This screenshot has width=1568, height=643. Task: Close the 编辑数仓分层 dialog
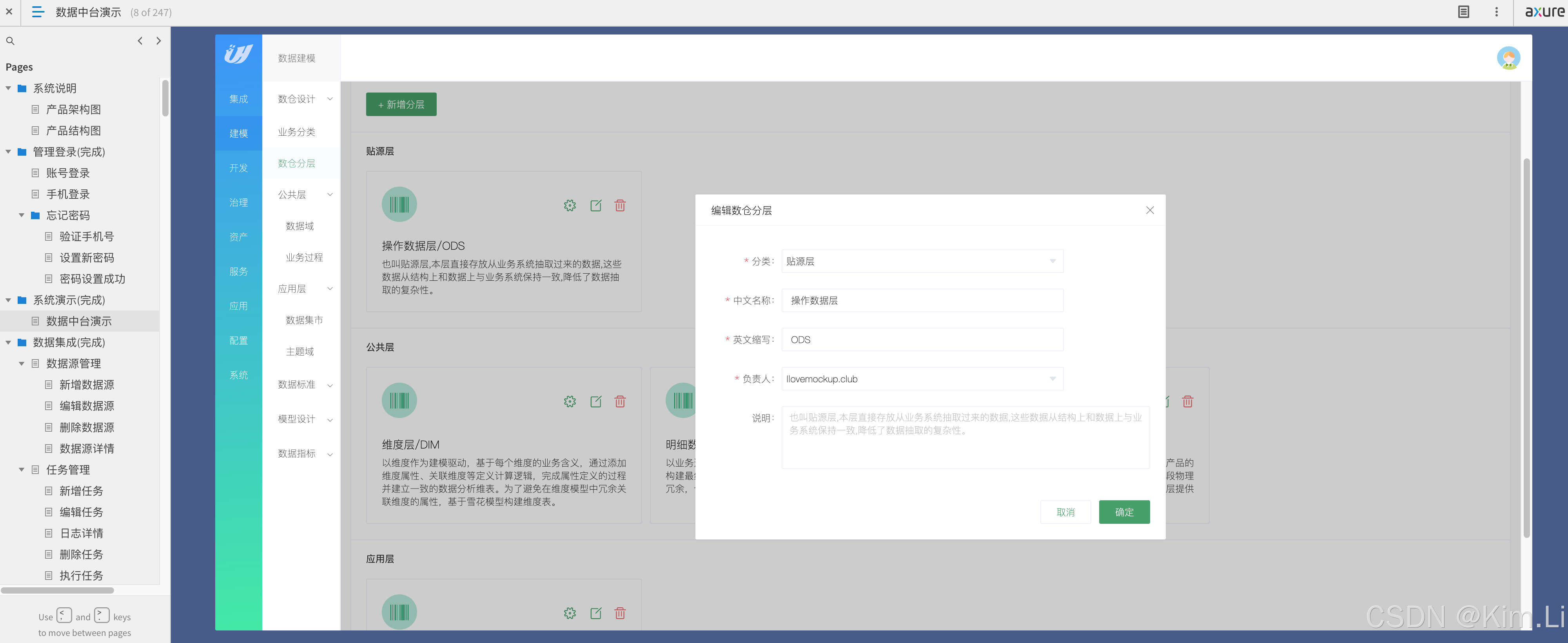1150,210
